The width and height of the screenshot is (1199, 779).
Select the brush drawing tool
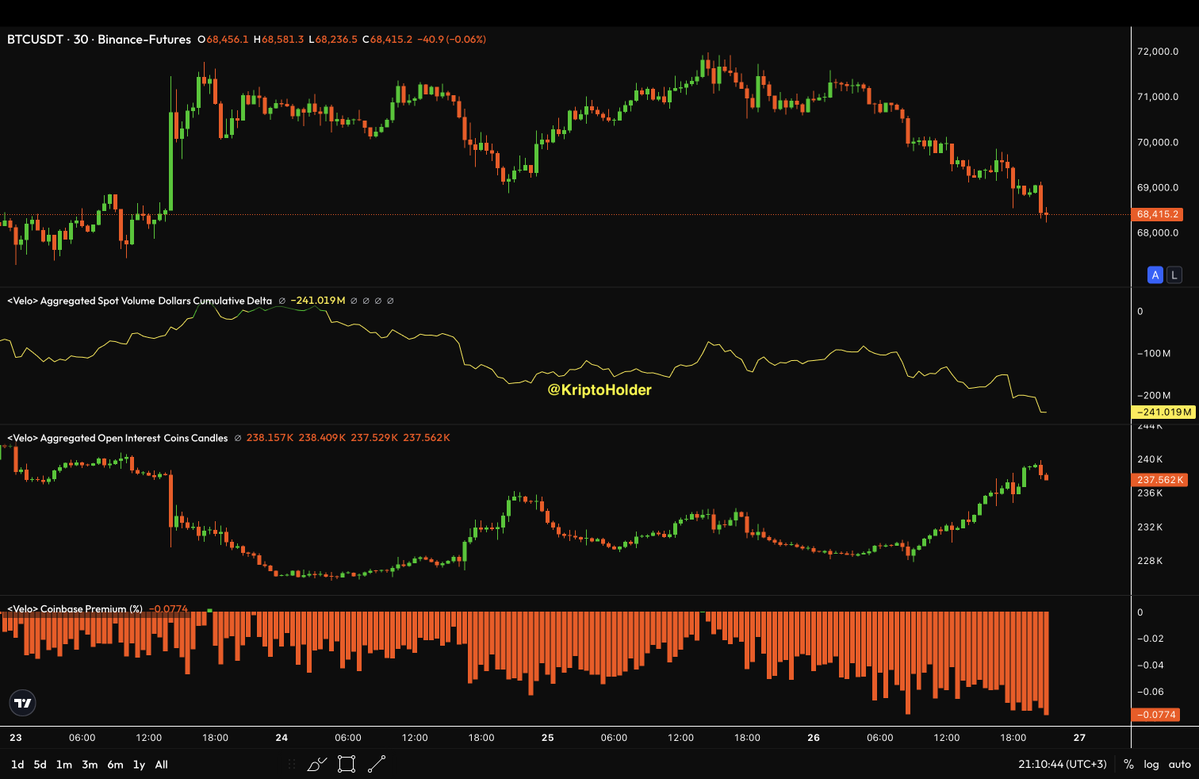317,764
